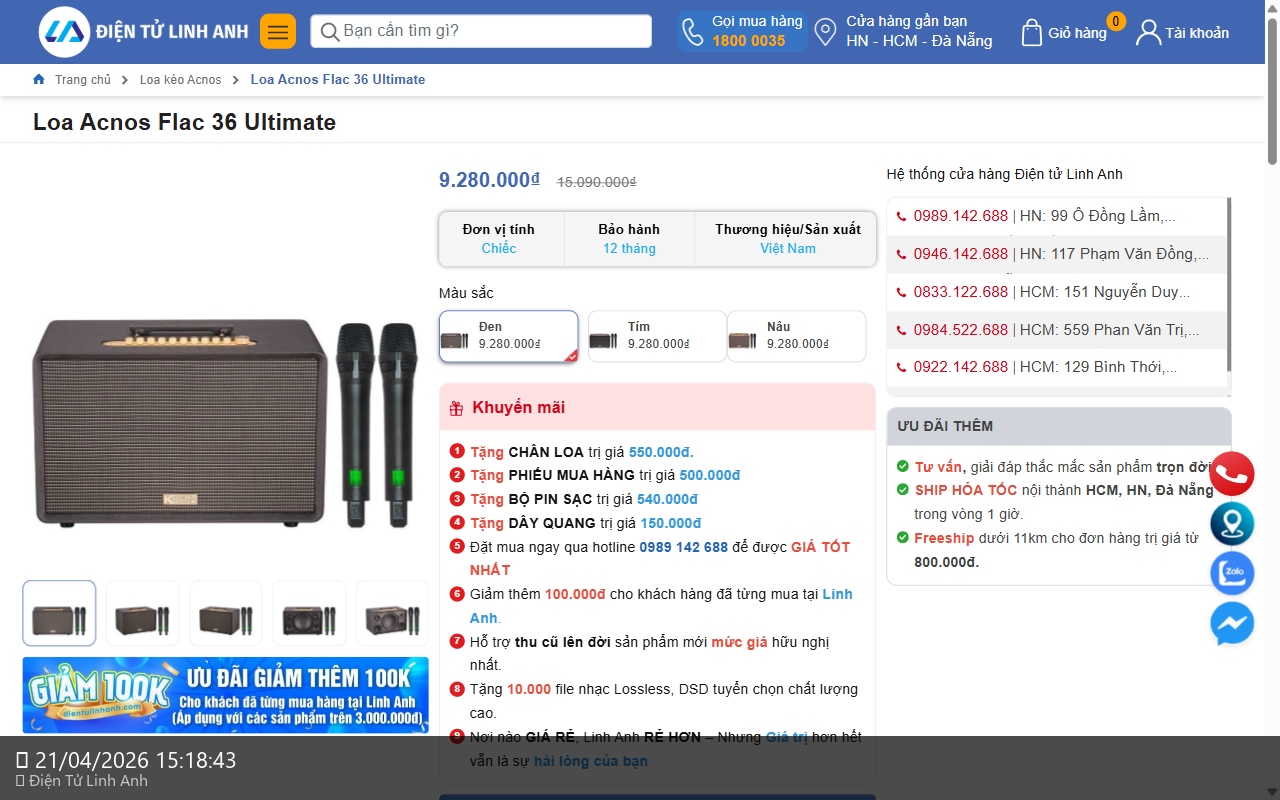Open the orange hamburger menu
Image resolution: width=1280 pixels, height=800 pixels.
coord(278,32)
